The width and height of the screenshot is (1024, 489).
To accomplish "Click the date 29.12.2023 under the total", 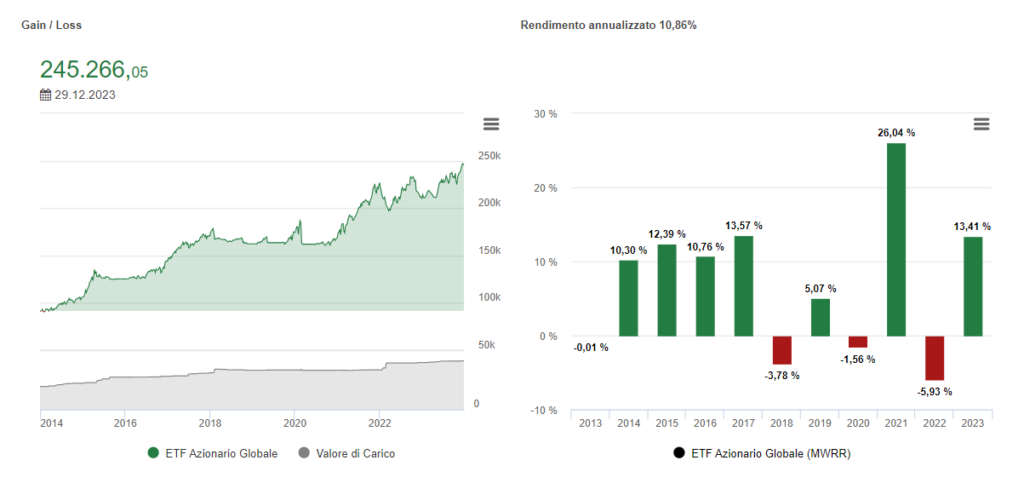I will coord(84,95).
